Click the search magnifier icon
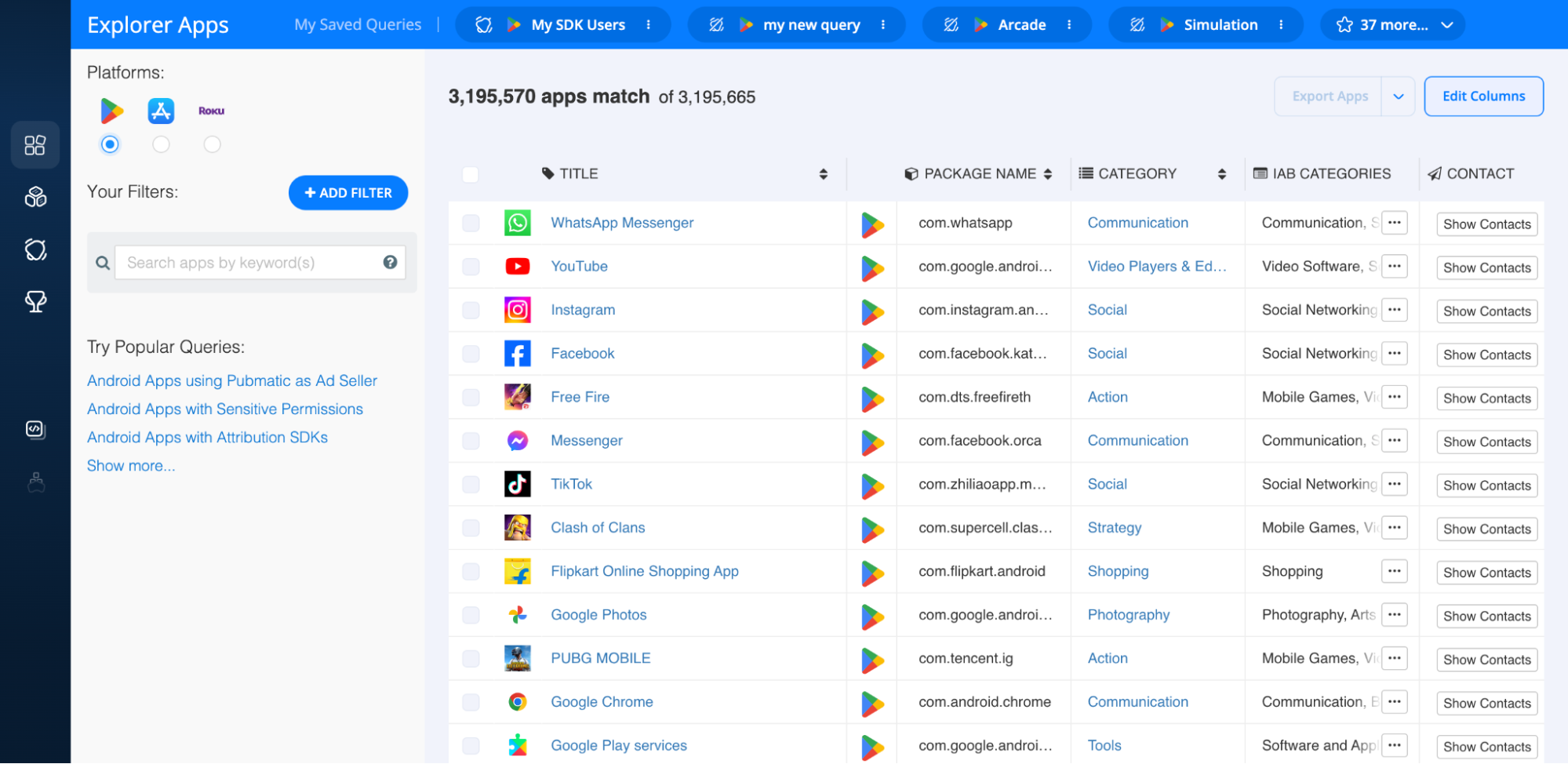This screenshot has width=1568, height=764. [103, 263]
